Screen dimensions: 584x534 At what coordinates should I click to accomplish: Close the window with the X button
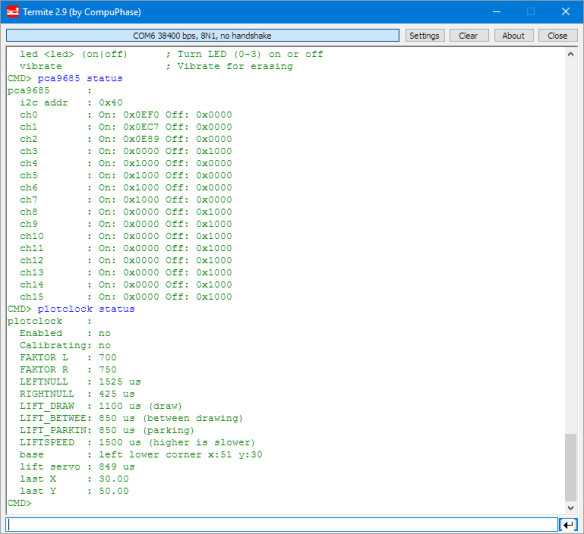tap(565, 12)
